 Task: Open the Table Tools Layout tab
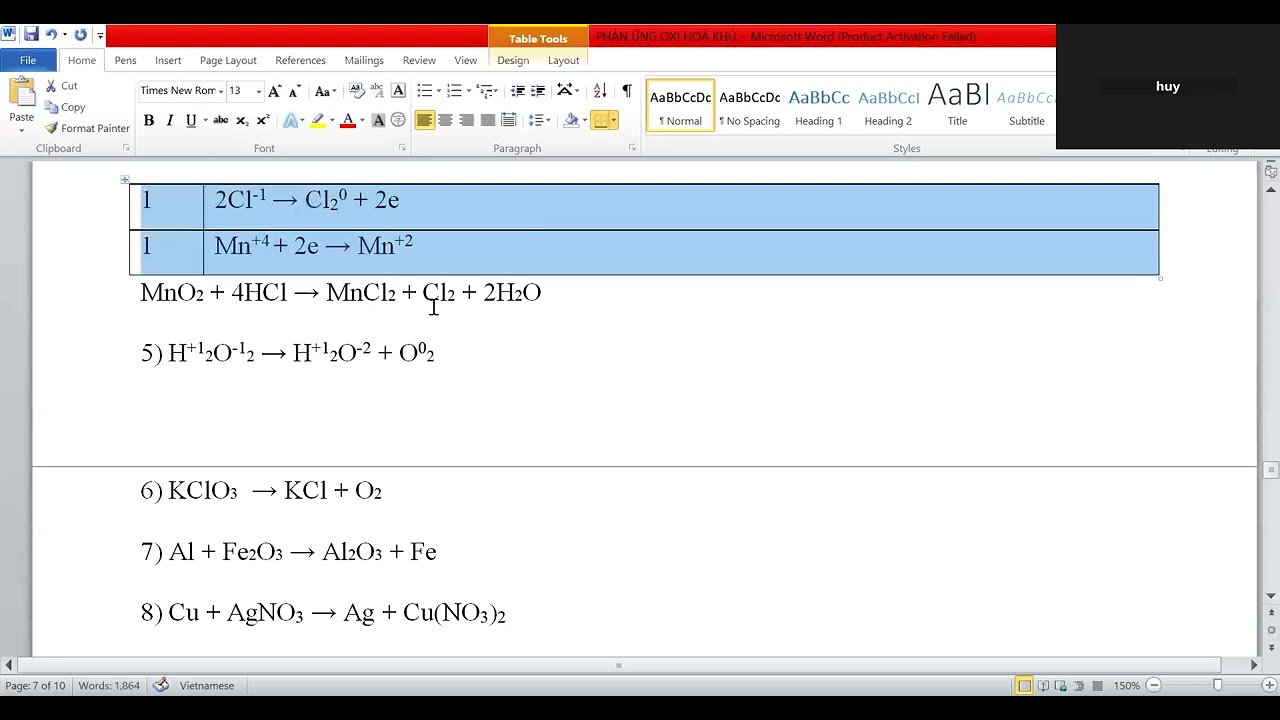click(563, 60)
